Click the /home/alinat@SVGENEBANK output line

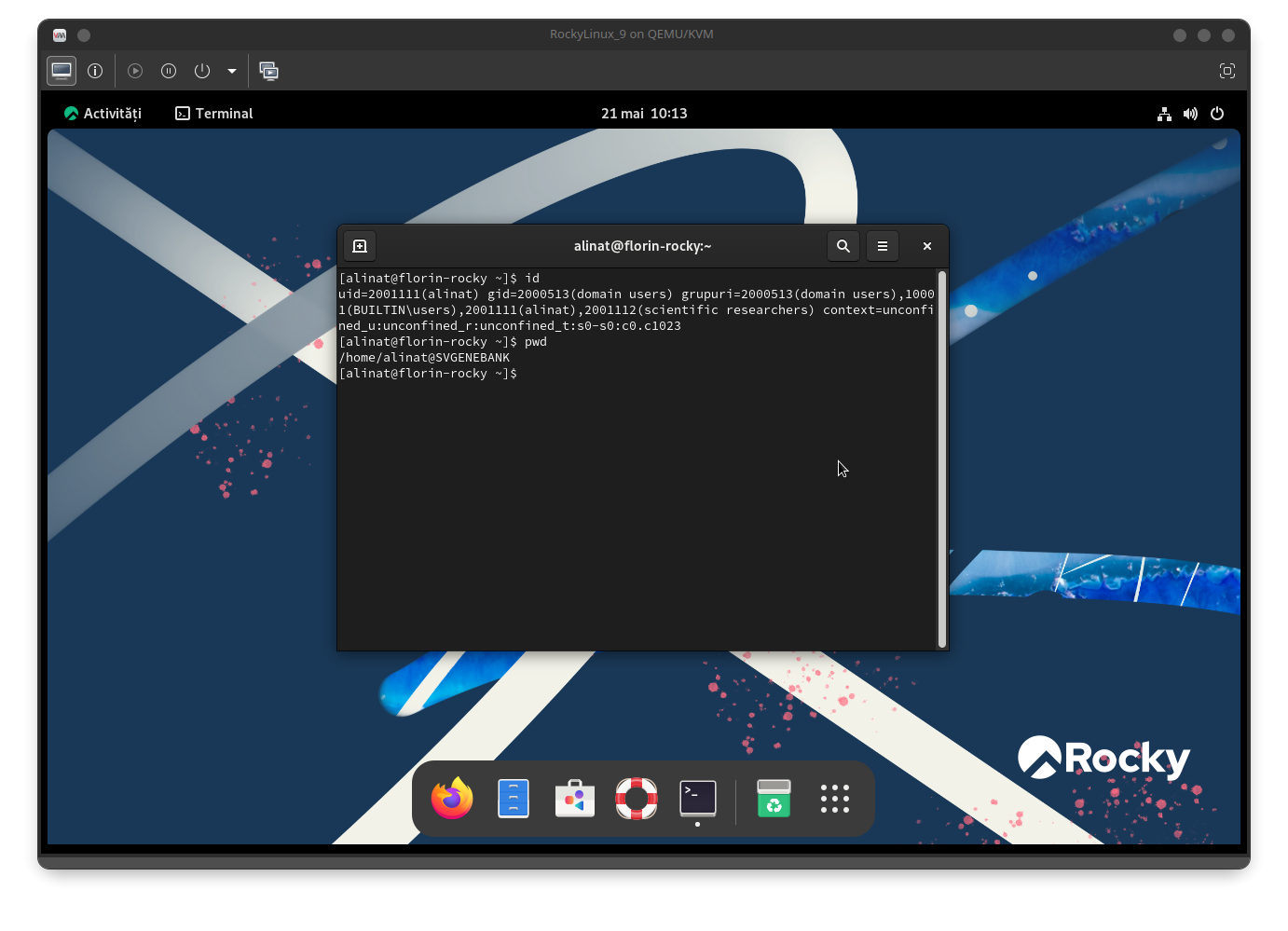pyautogui.click(x=424, y=358)
